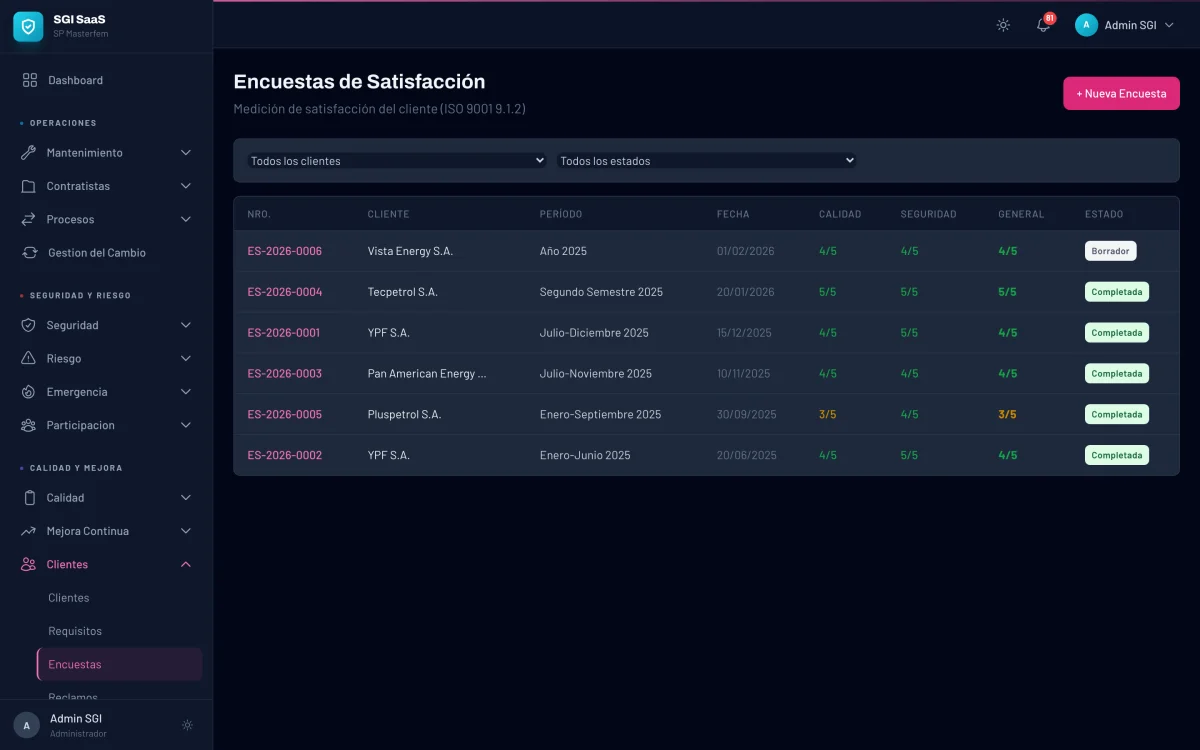1200x750 pixels.
Task: Click the Participacion people icon
Action: click(x=30, y=424)
